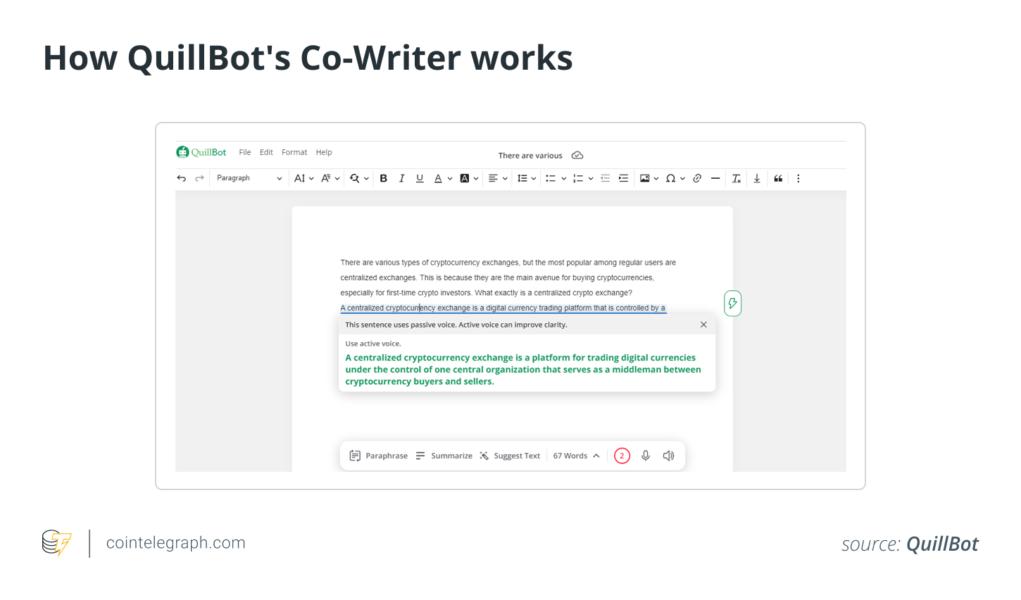Start voice dictation with the microphone
Image resolution: width=1021 pixels, height=600 pixels.
click(x=645, y=455)
